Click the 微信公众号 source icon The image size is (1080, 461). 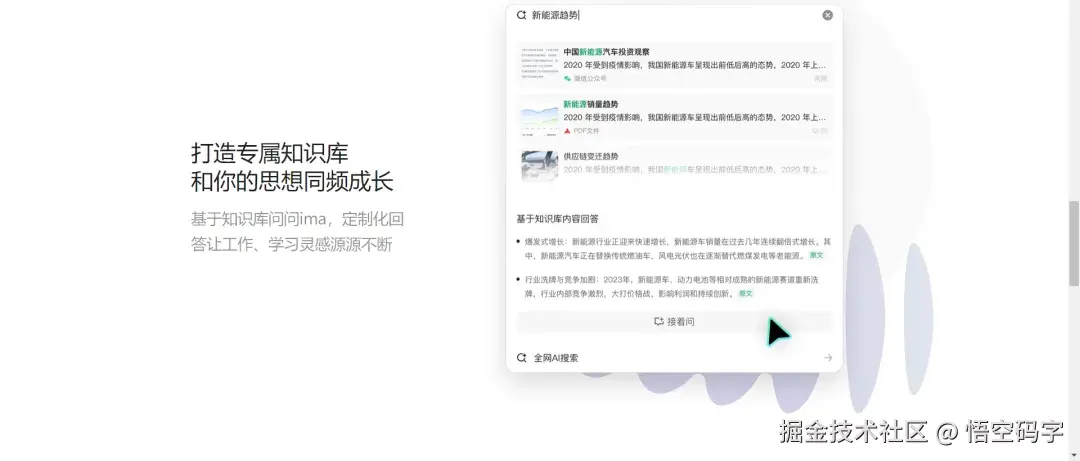[568, 79]
